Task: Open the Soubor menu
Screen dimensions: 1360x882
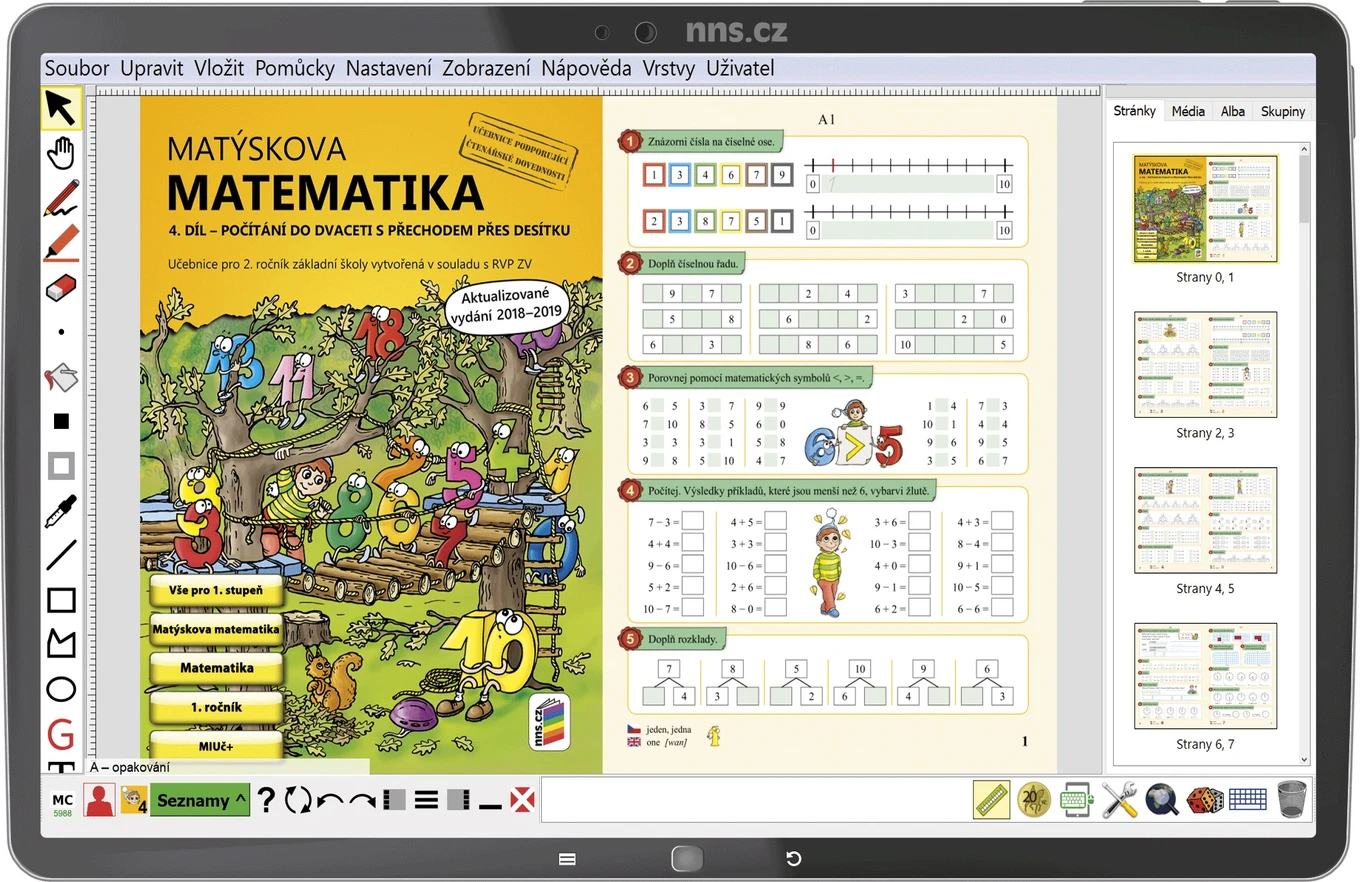Action: pyautogui.click(x=77, y=68)
